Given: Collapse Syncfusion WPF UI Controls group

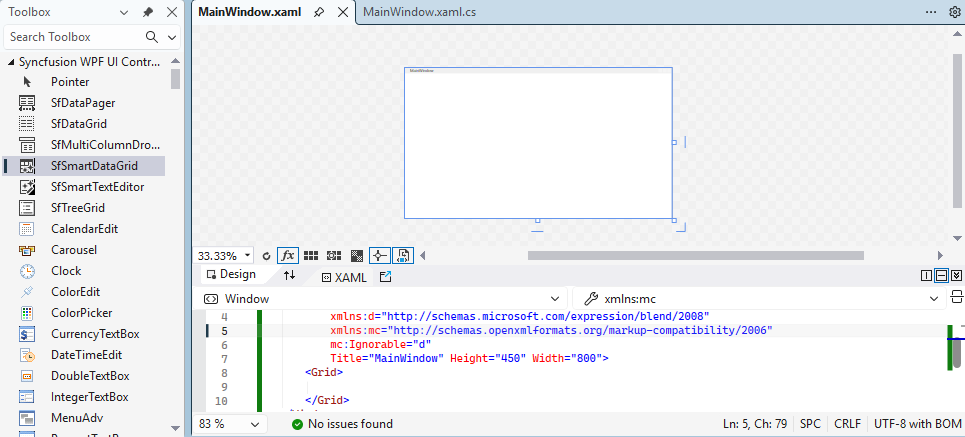Looking at the screenshot, I should 10,62.
